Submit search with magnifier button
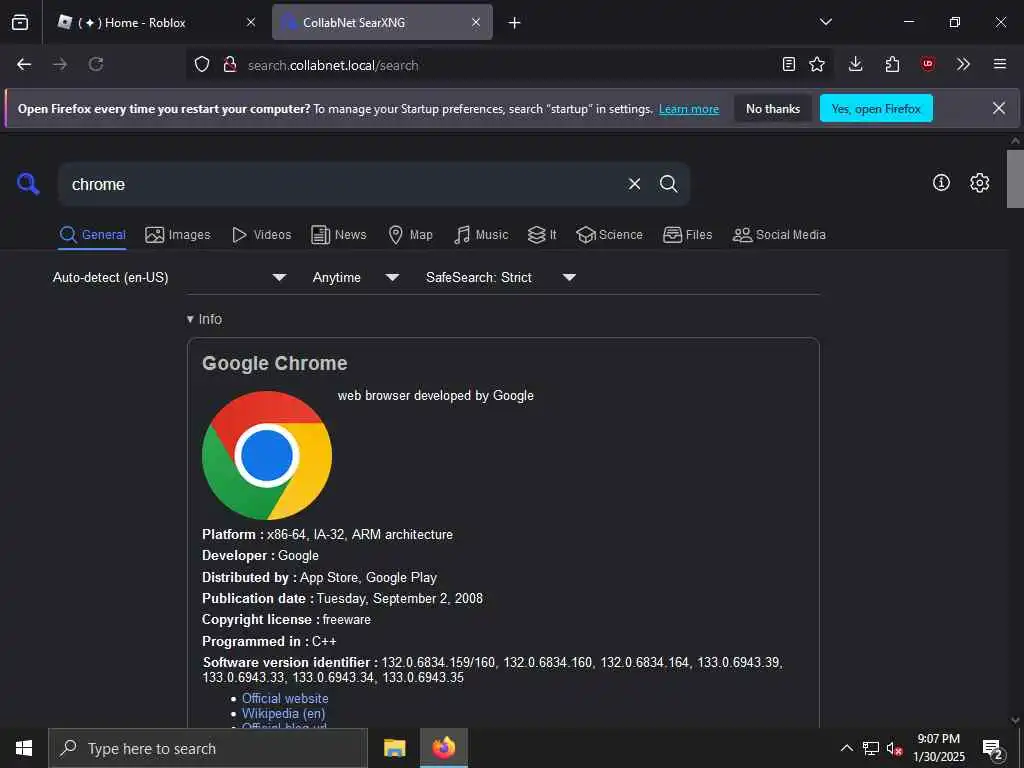The image size is (1024, 768). pos(669,184)
